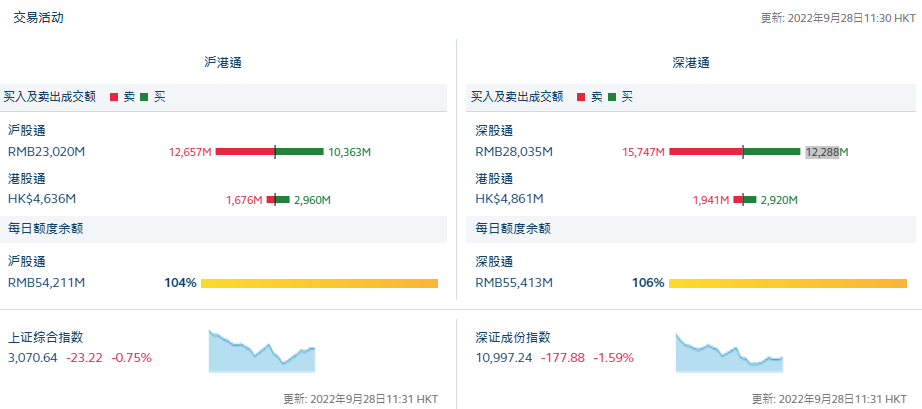922x409 pixels.
Task: Click green 买 legend square under 沪港通
Action: coord(145,97)
